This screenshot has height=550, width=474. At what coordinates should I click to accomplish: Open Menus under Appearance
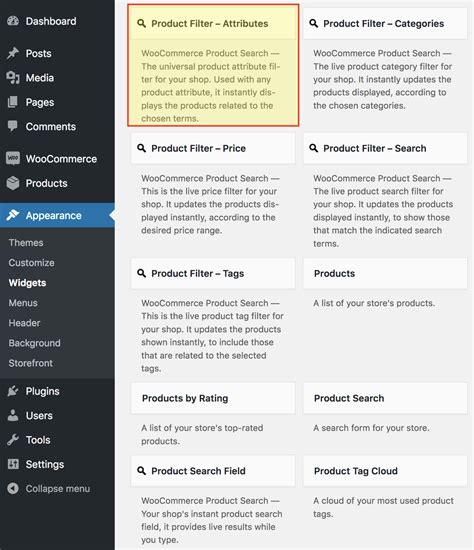[23, 302]
